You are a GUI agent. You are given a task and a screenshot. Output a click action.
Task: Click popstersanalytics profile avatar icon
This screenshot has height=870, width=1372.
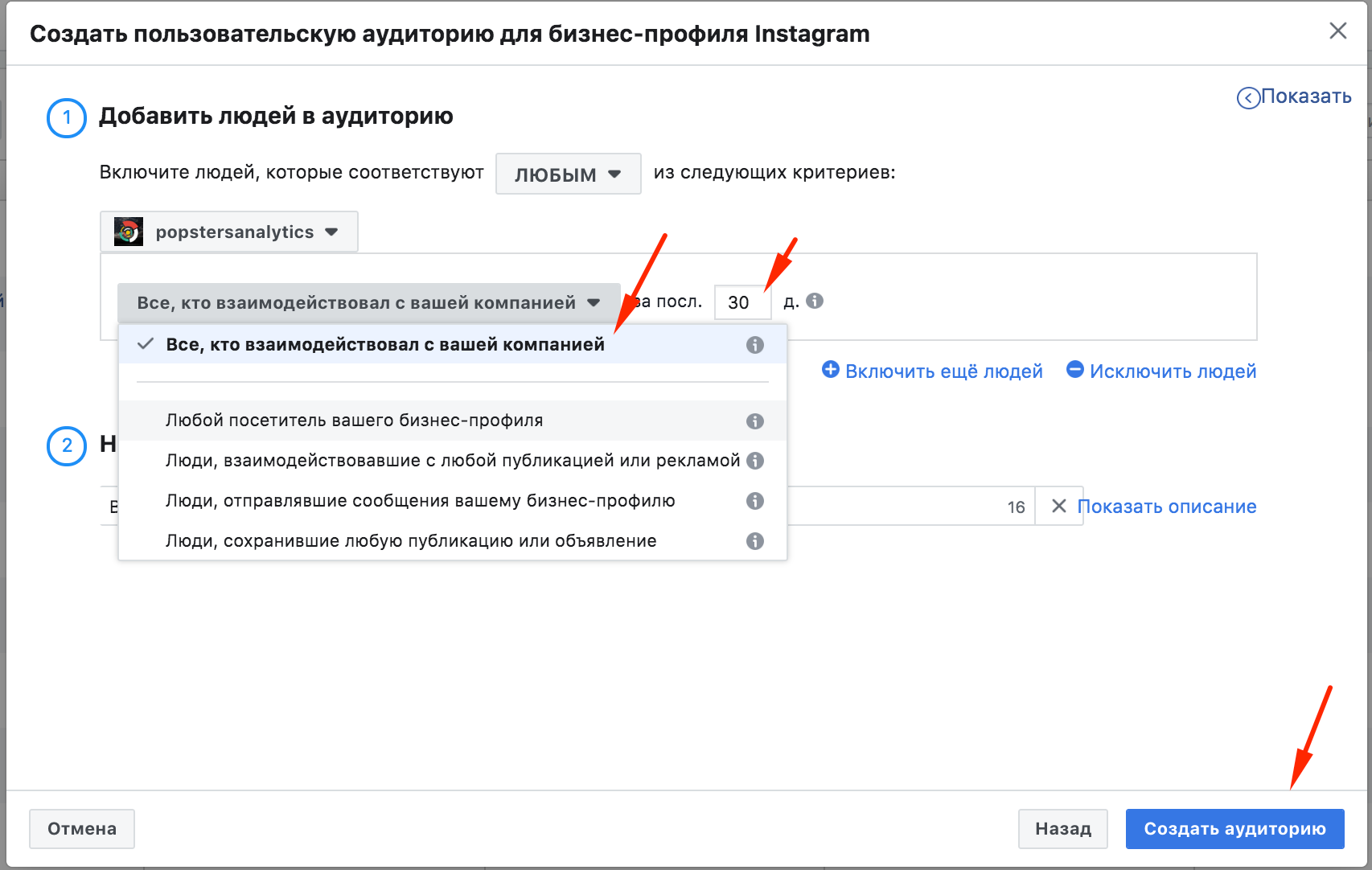pos(129,232)
